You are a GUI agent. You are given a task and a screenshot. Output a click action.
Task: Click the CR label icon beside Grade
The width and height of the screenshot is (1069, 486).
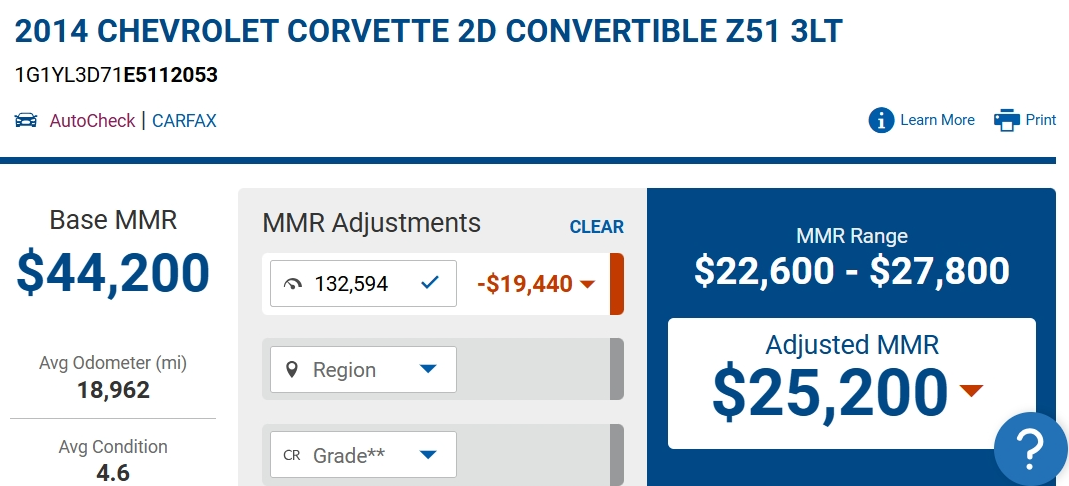(292, 455)
